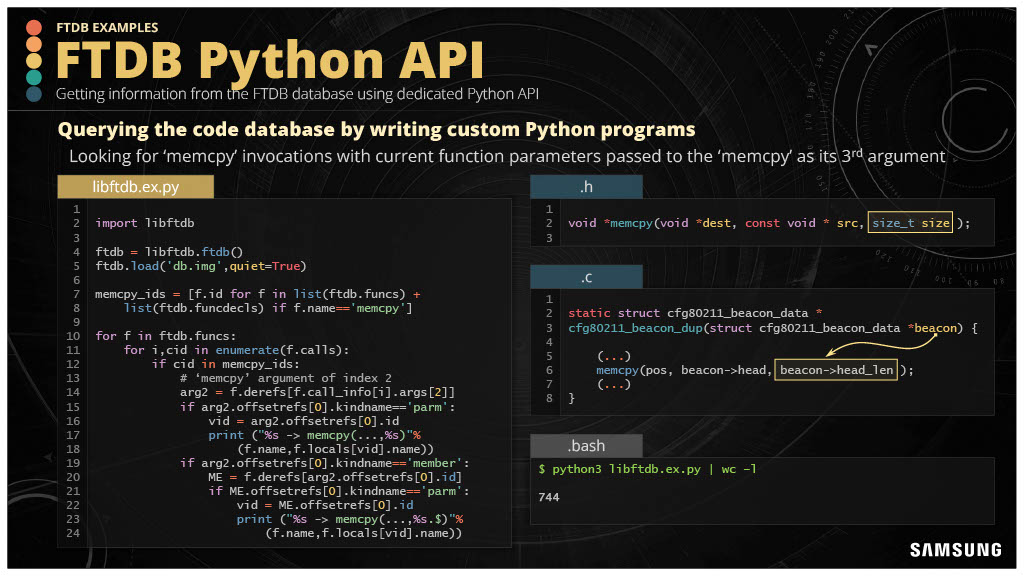1024x576 pixels.
Task: Click the 'for f in ftdb.funcs:' line
Action: 166,336
